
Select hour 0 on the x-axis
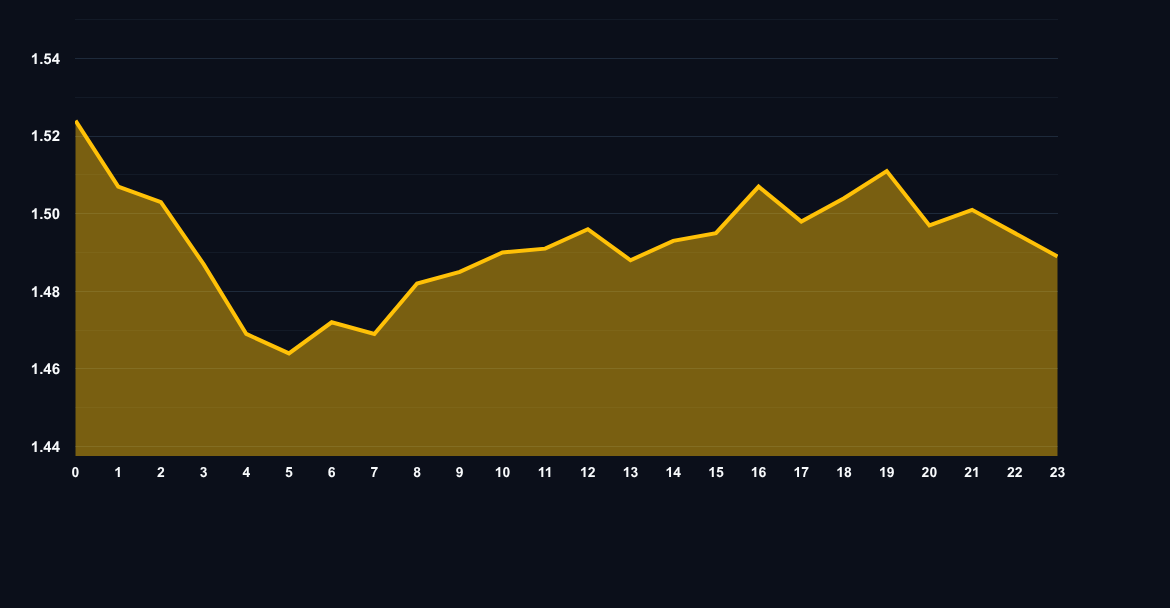coord(75,473)
